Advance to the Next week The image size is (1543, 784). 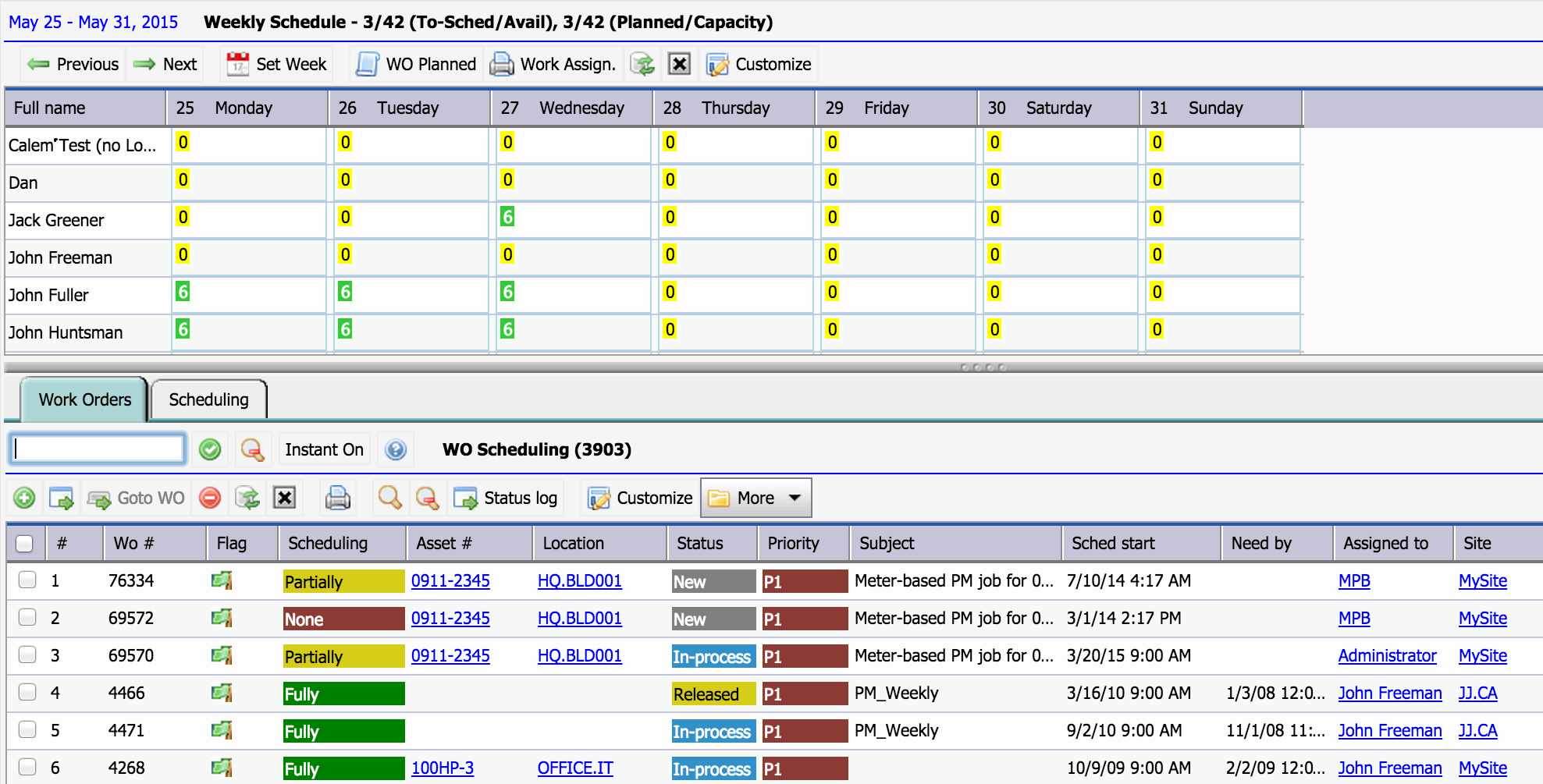point(165,64)
